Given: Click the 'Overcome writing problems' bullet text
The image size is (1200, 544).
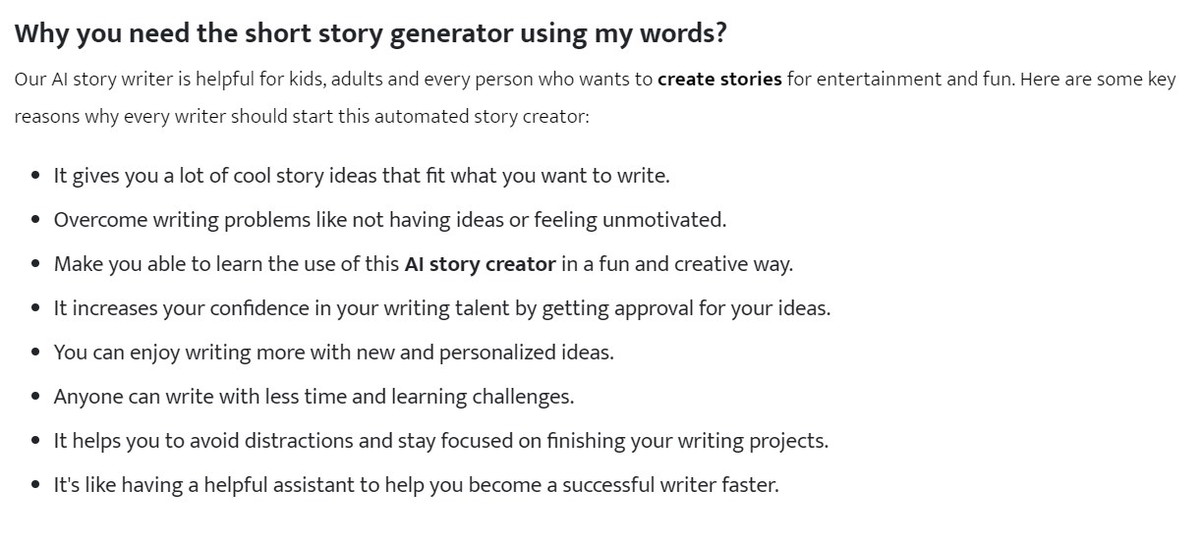Looking at the screenshot, I should coord(390,220).
